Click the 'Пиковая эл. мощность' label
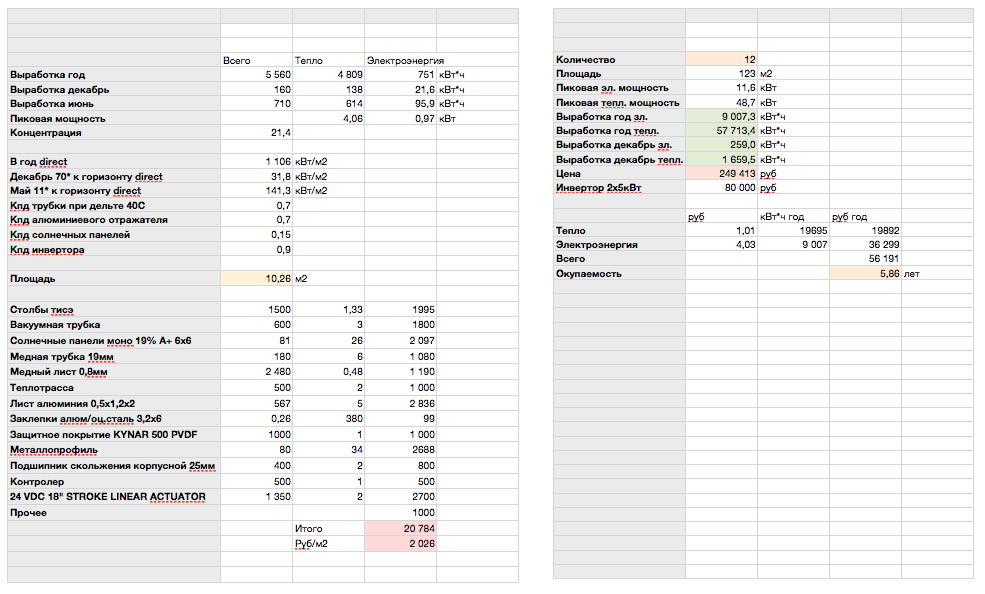985x594 pixels. (612, 88)
